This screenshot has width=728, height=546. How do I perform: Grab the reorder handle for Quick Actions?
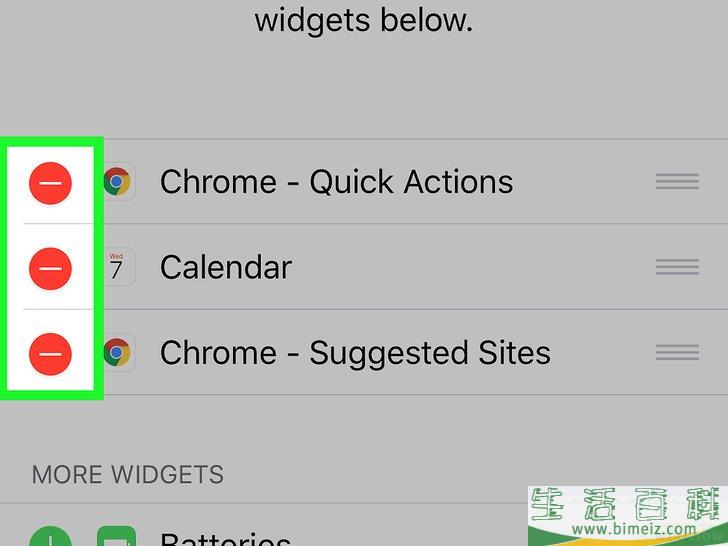pyautogui.click(x=677, y=181)
